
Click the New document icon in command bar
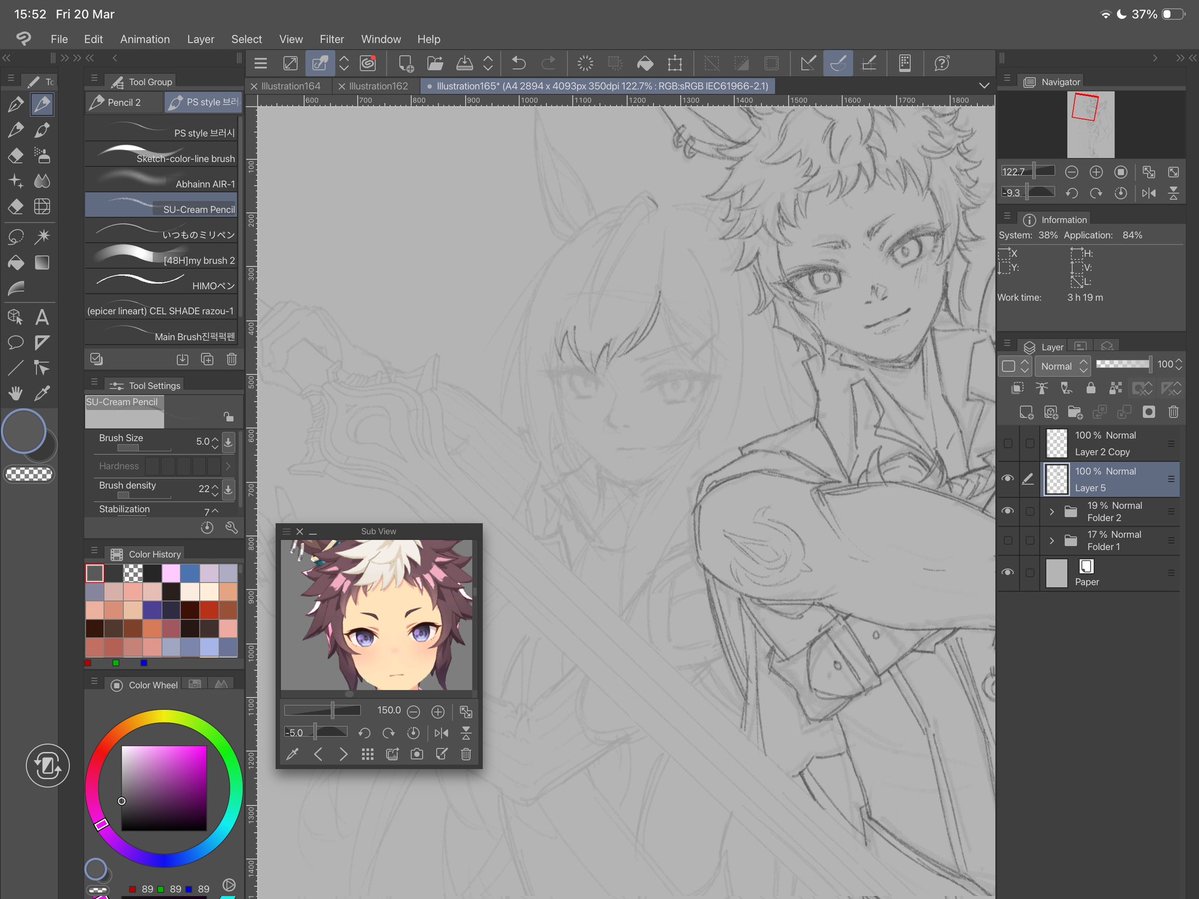(x=405, y=63)
